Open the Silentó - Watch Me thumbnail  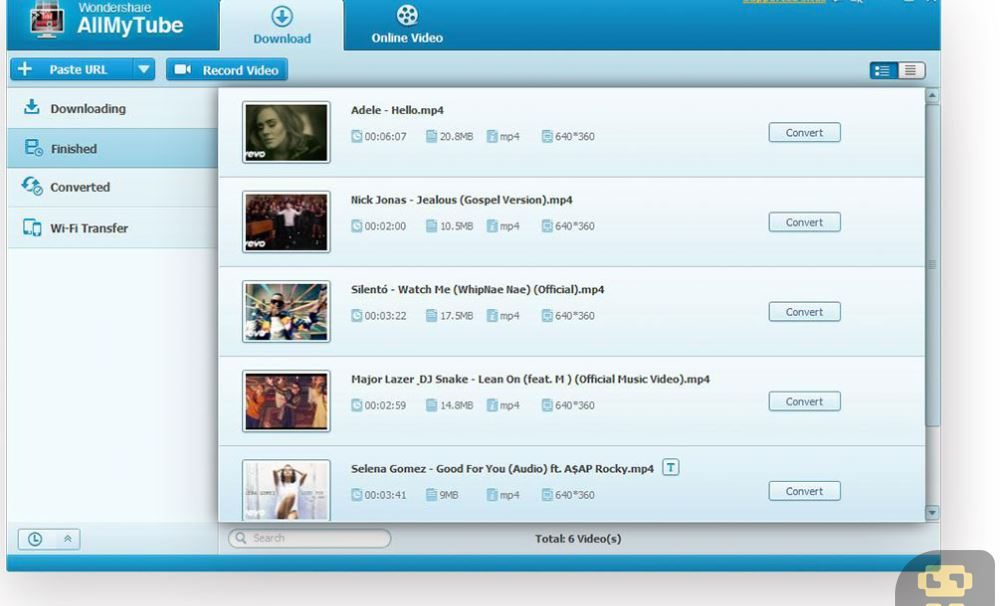pos(286,312)
